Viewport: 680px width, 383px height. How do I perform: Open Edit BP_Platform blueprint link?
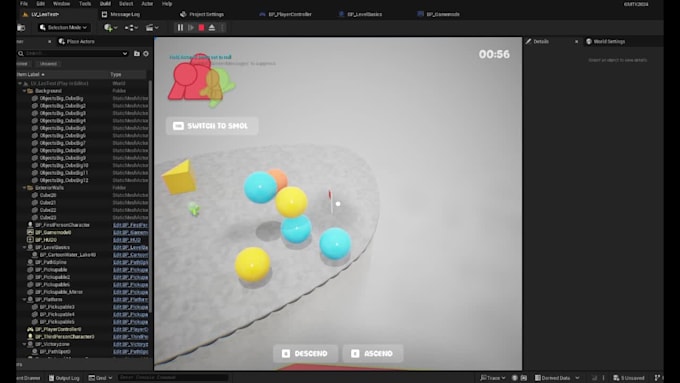(x=130, y=299)
